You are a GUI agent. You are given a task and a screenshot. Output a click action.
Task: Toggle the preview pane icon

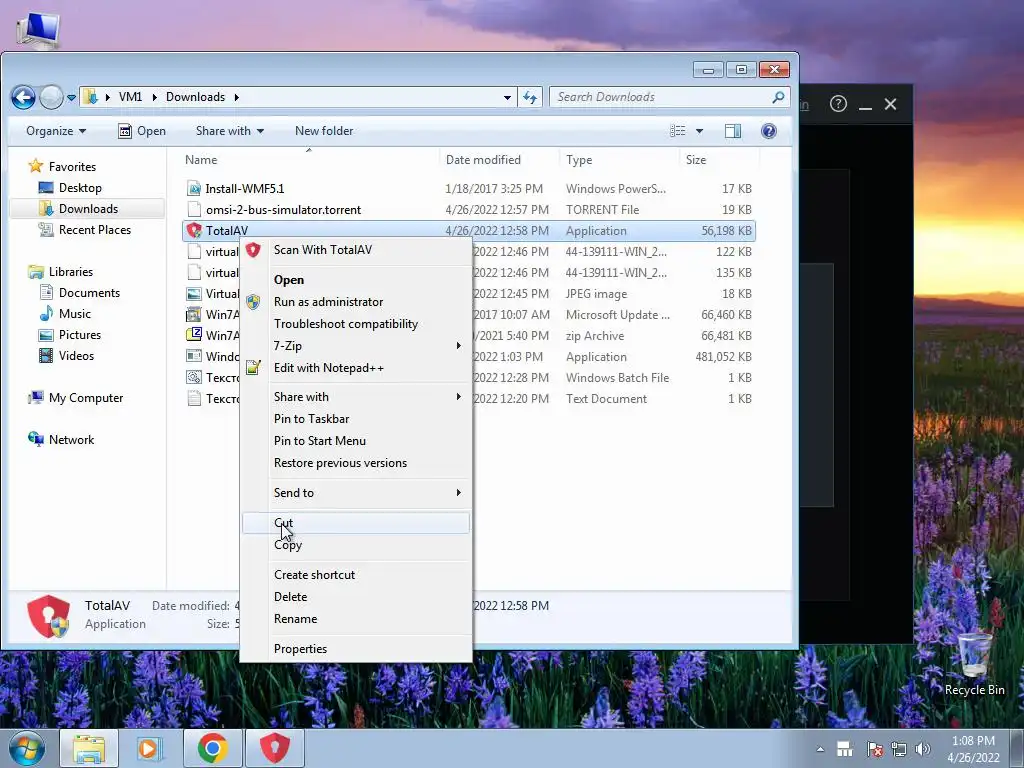(733, 131)
